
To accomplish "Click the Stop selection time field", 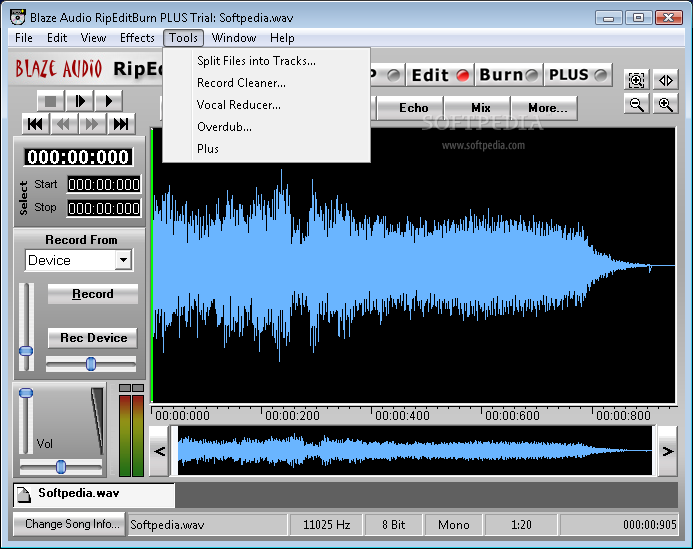I will [104, 208].
